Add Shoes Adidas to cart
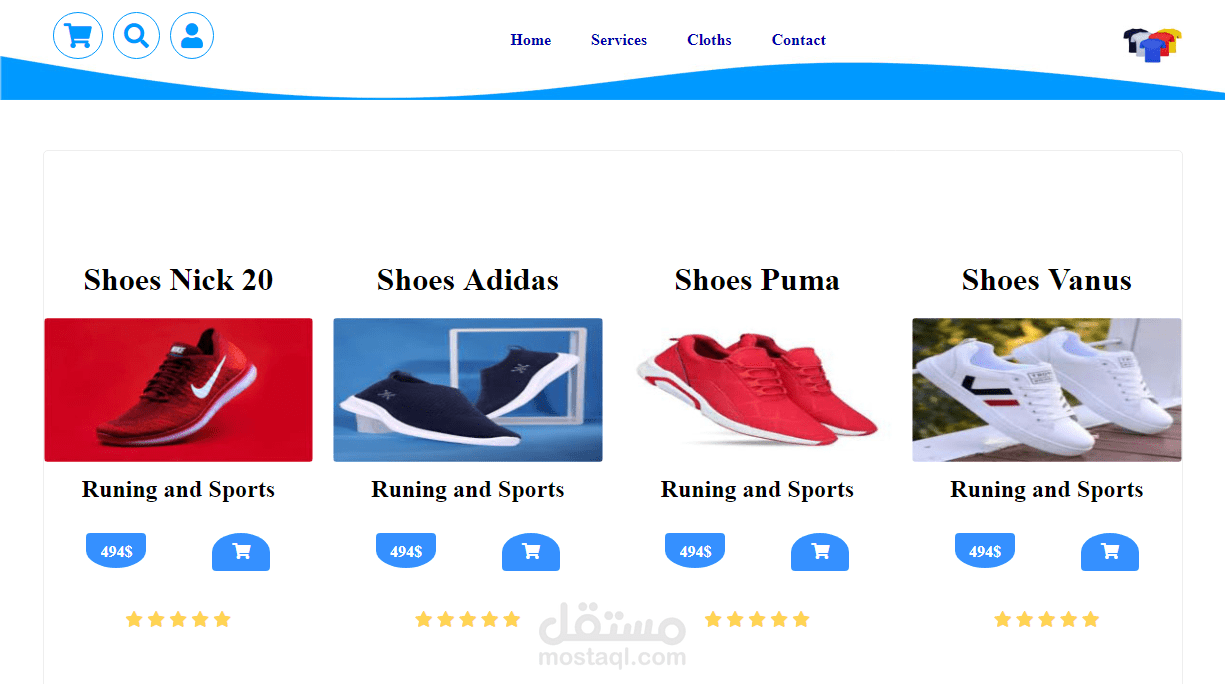 click(x=531, y=552)
